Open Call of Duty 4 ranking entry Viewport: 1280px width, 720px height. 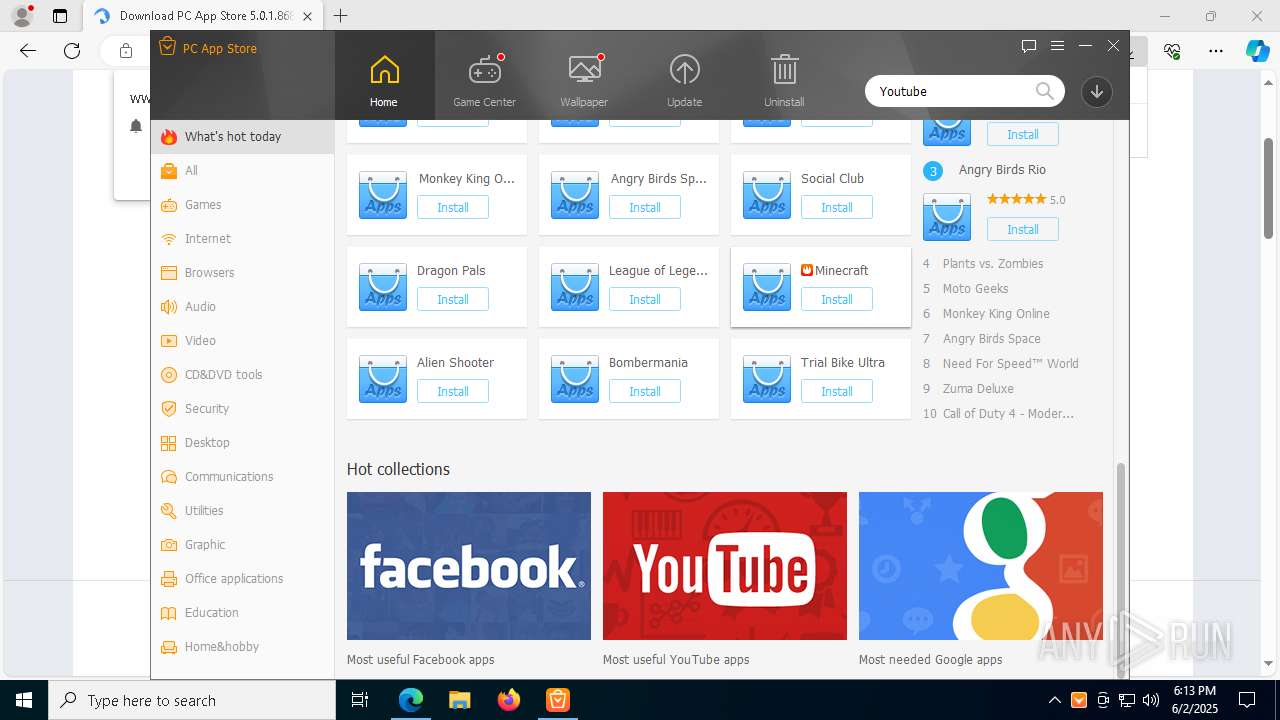pos(1008,414)
